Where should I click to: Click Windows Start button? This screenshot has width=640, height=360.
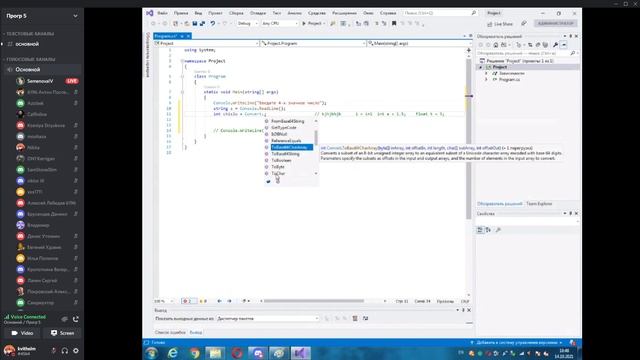(151, 353)
